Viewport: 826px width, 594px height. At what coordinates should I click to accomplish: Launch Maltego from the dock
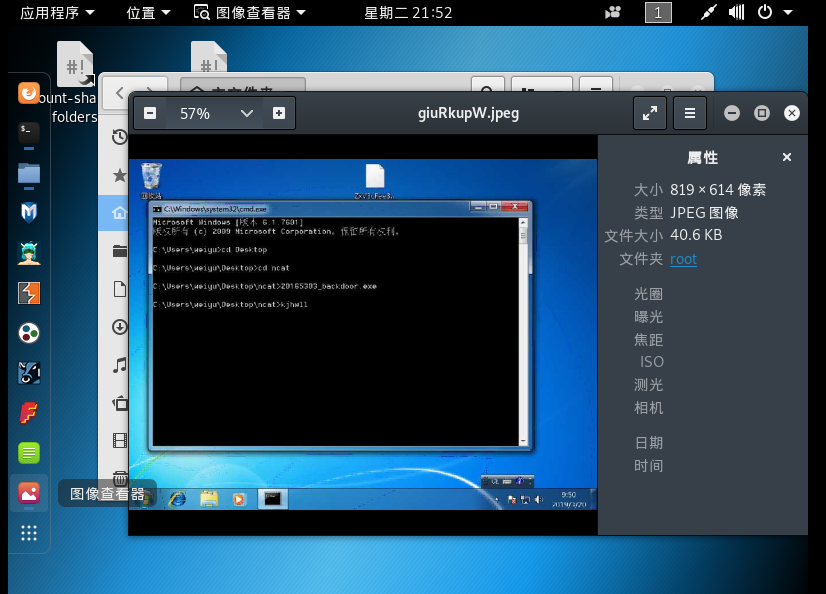(x=29, y=373)
